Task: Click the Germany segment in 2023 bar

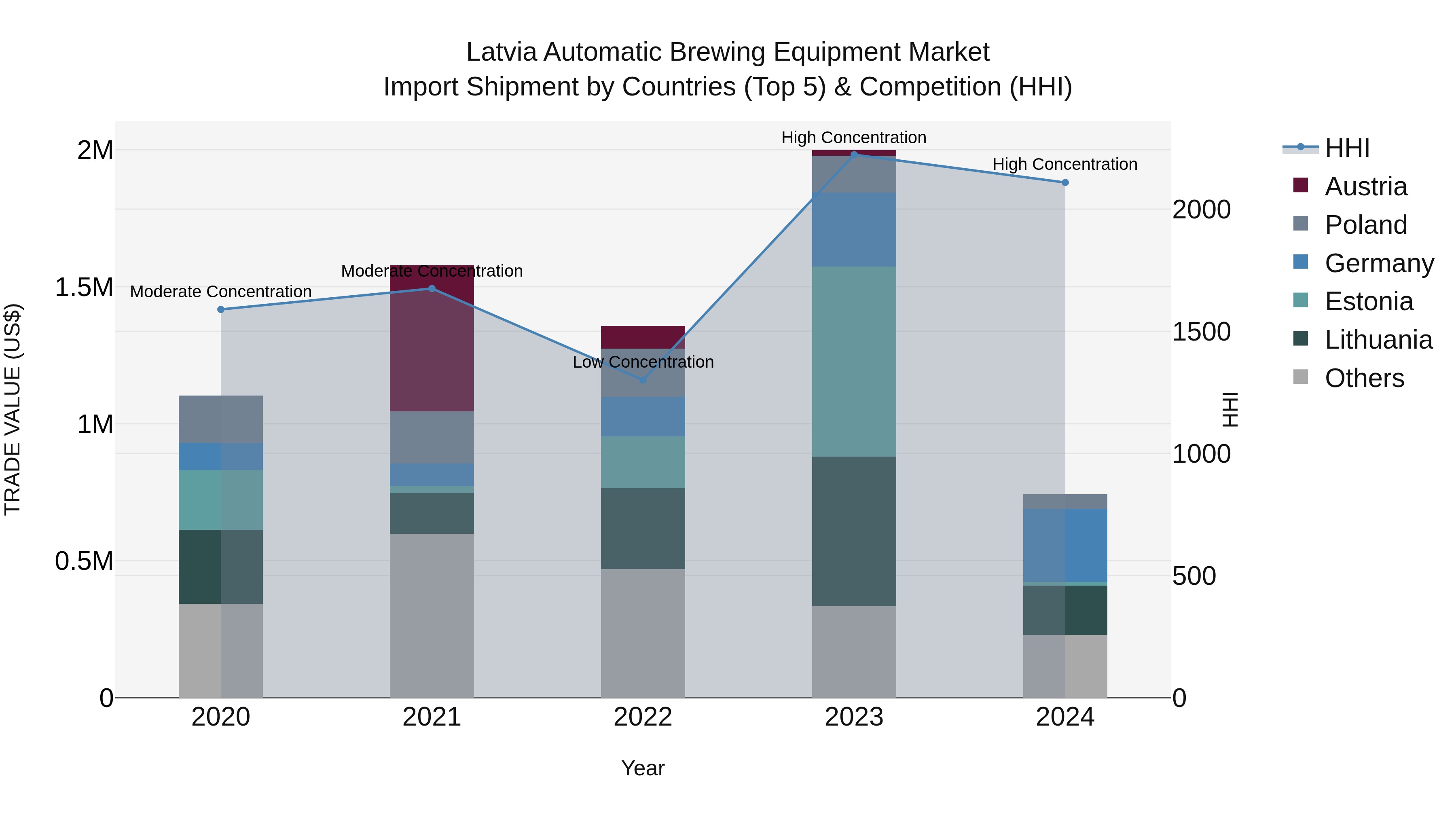Action: pos(854,229)
